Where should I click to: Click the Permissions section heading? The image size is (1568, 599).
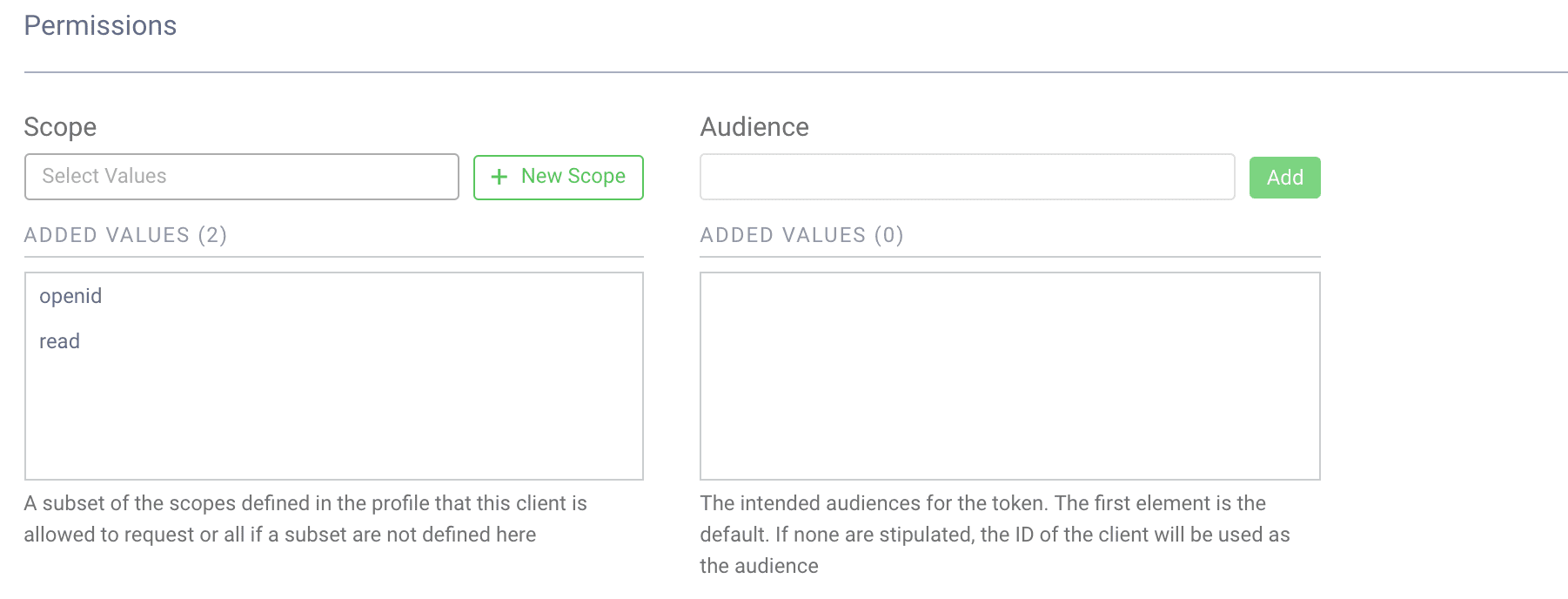tap(100, 26)
